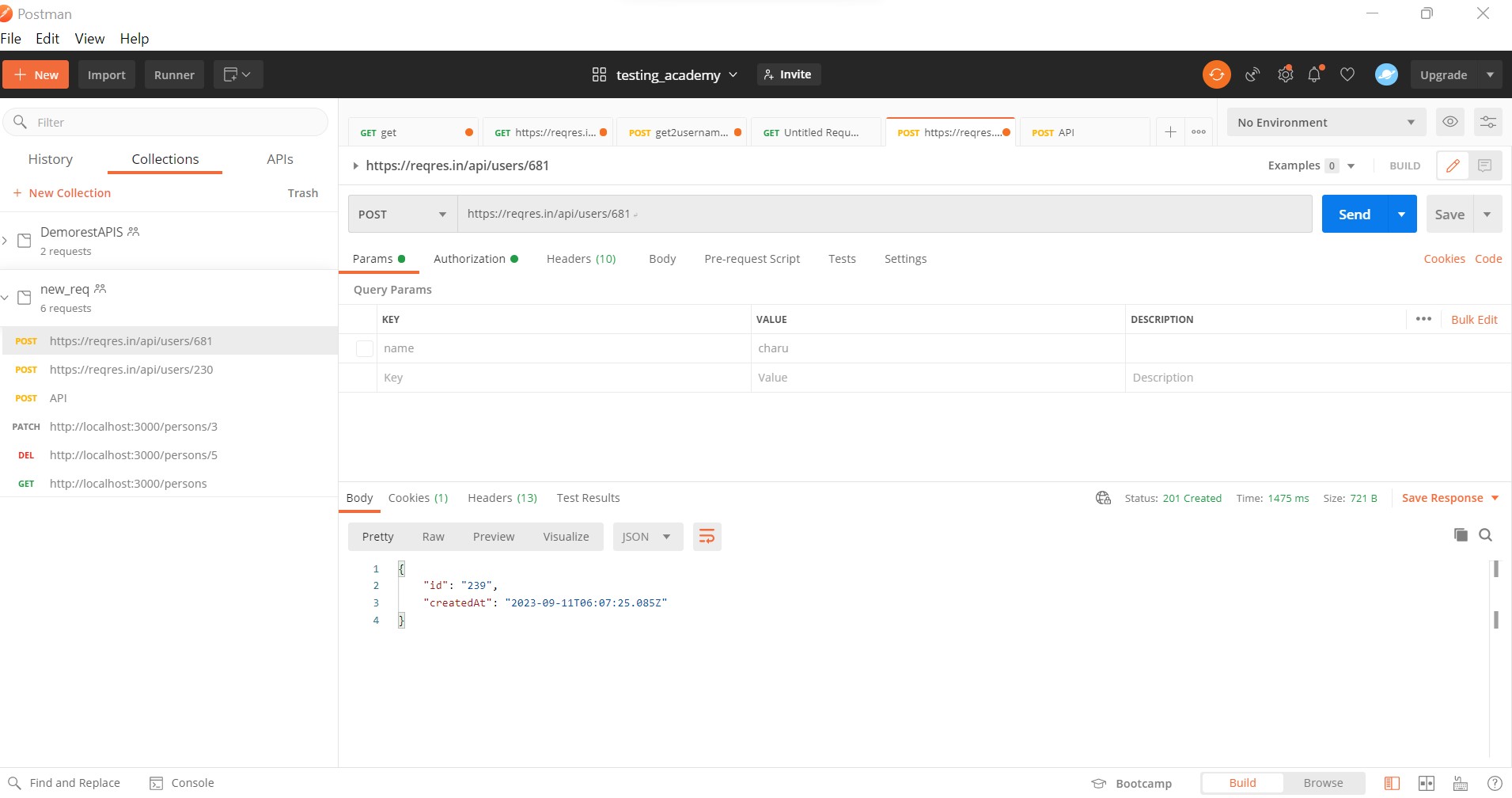
Task: Open the JSON format dropdown
Action: (x=647, y=537)
